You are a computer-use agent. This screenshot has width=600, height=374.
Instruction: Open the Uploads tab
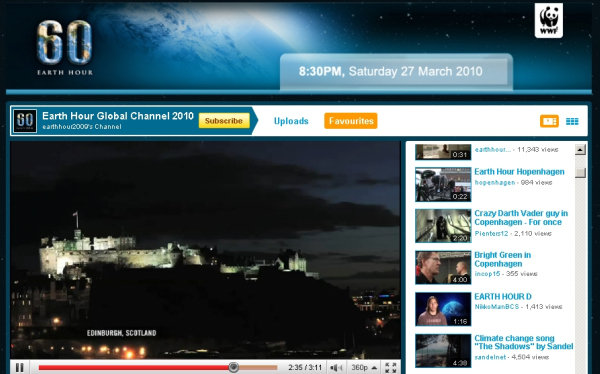291,121
